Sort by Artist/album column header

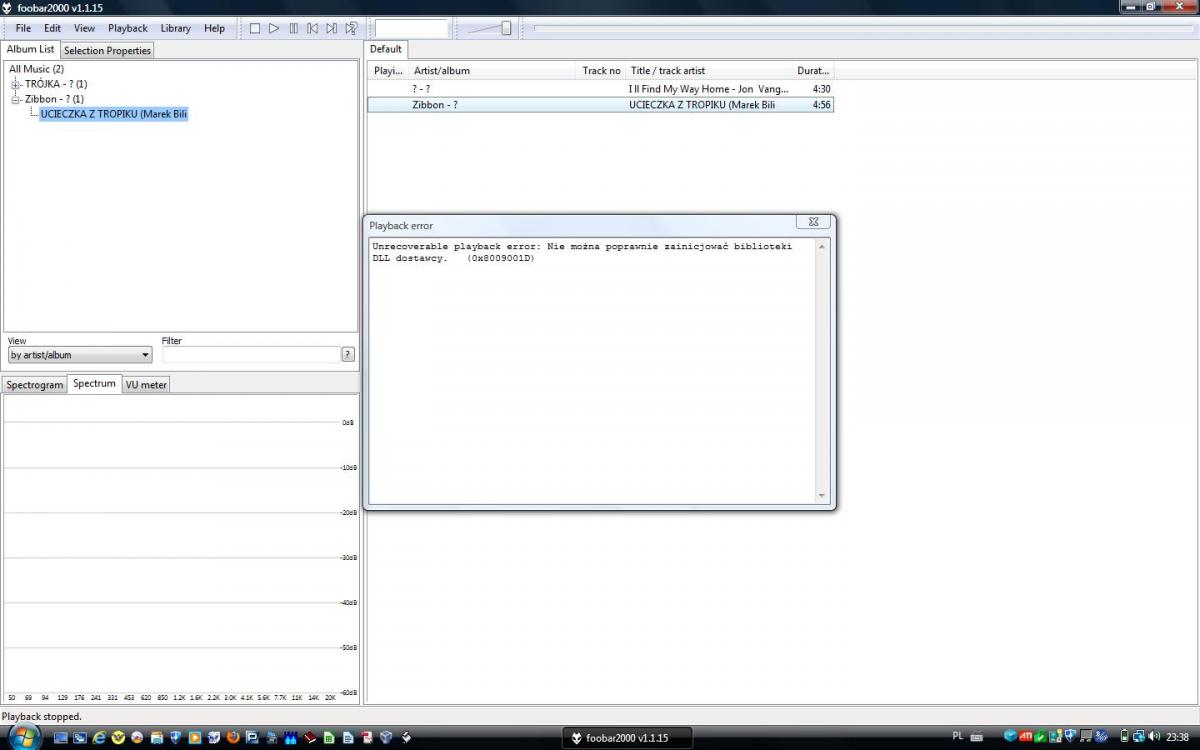[x=494, y=71]
